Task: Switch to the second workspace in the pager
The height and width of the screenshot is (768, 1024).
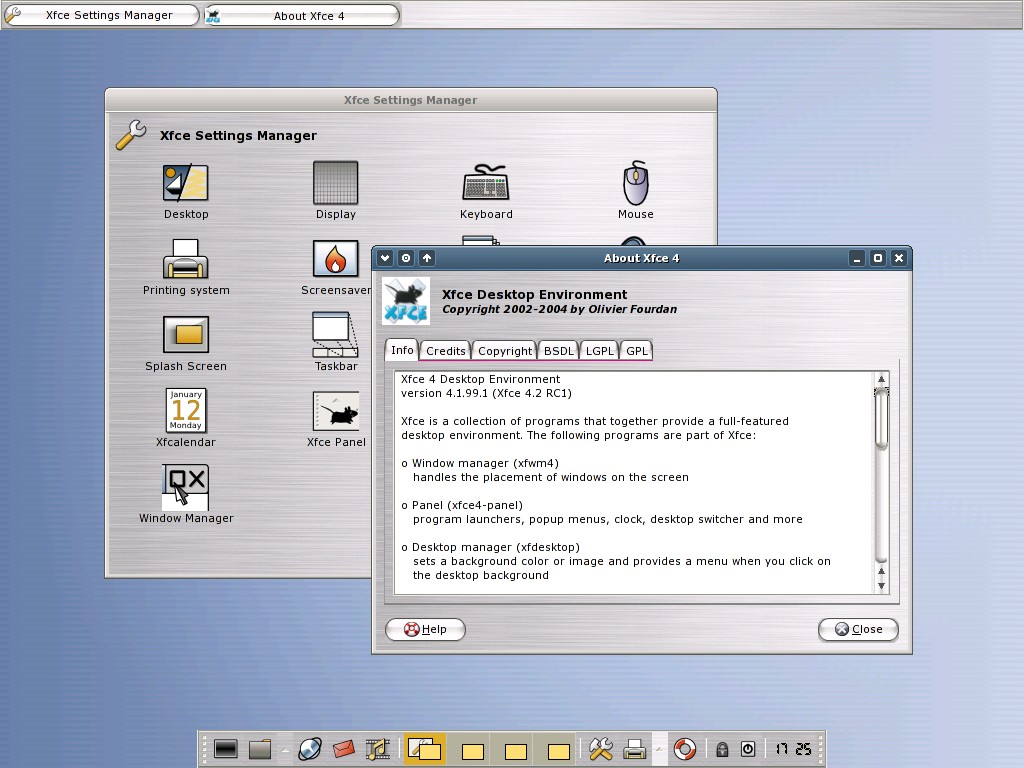Action: point(471,748)
